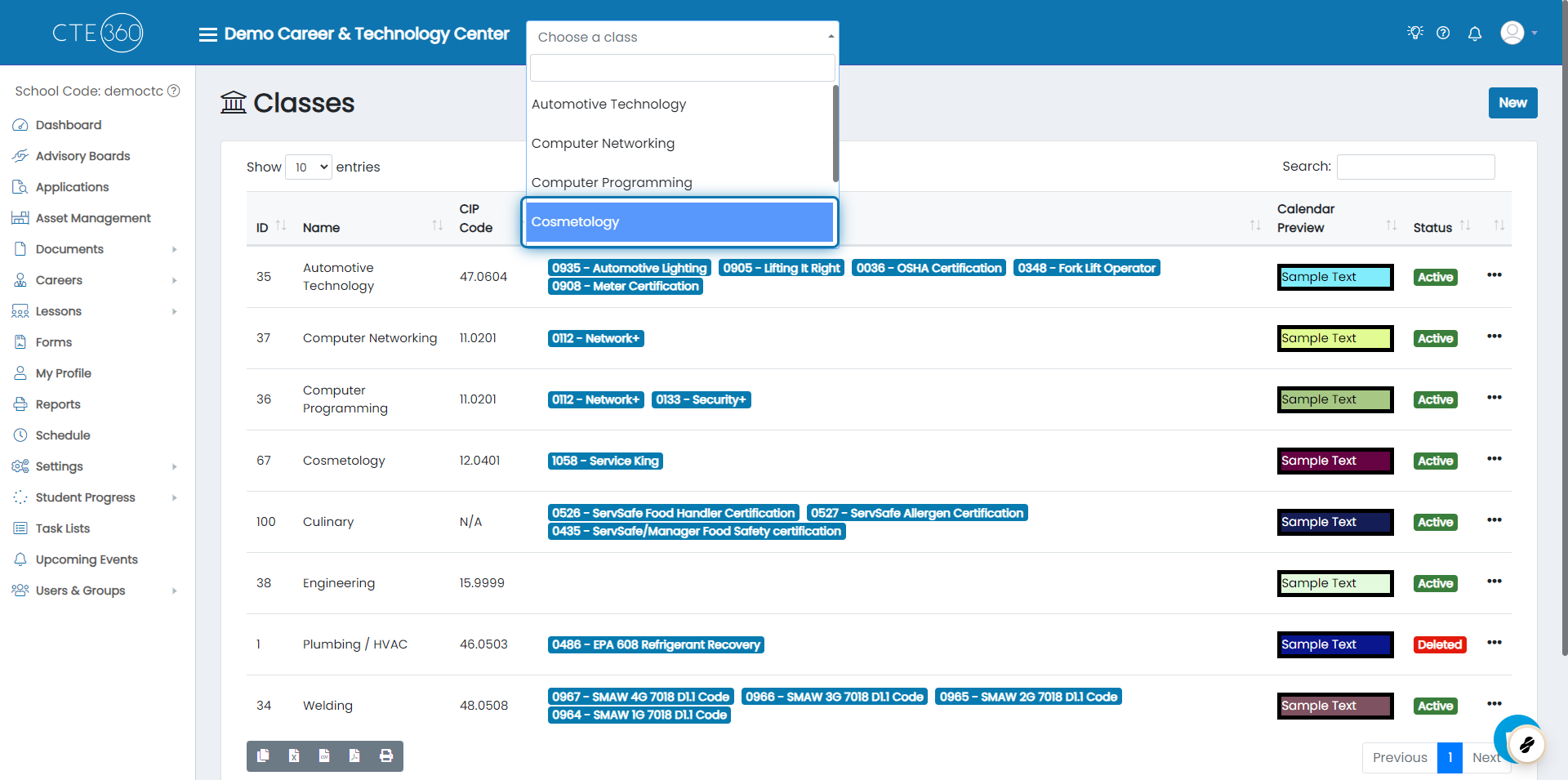Viewport: 1568px width, 780px height.
Task: Click the New class button
Action: (1512, 103)
